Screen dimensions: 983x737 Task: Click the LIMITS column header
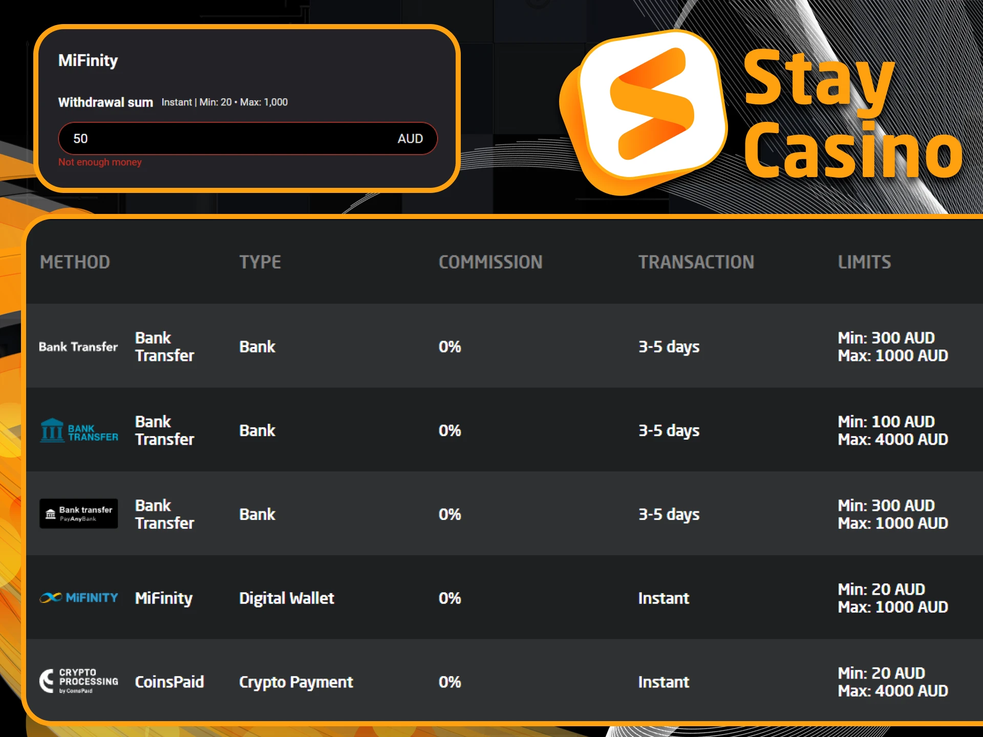point(865,262)
